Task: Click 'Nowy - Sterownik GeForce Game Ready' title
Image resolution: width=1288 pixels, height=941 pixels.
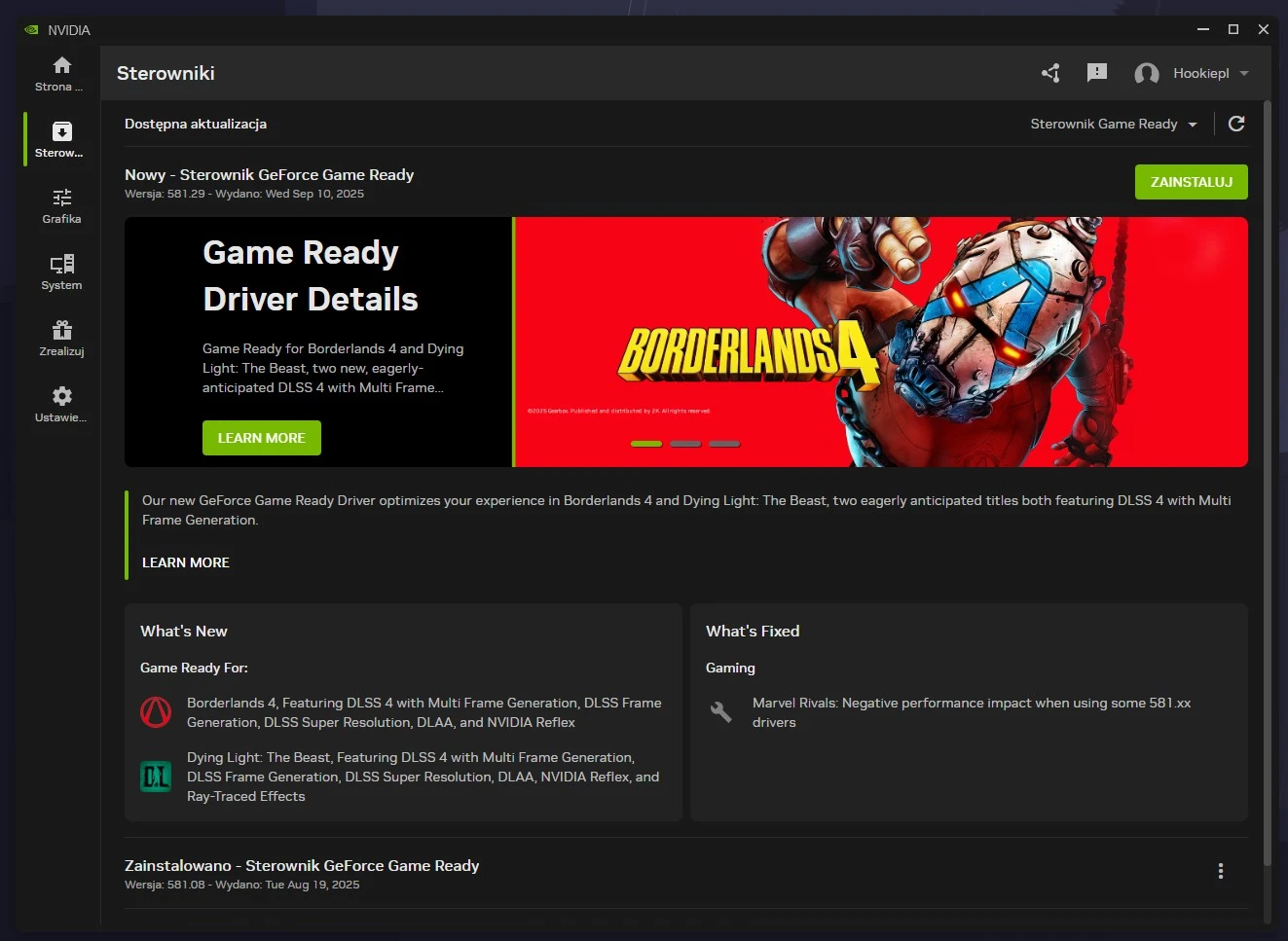Action: pos(270,175)
